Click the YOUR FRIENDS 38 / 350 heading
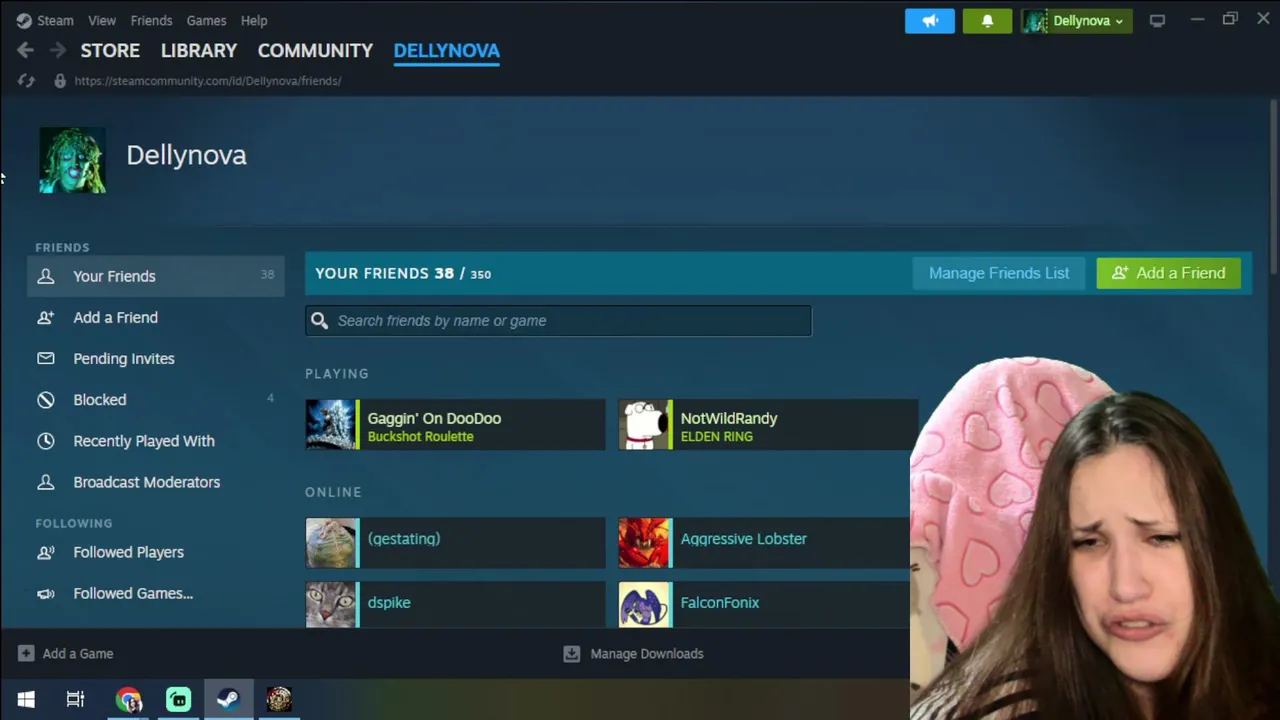The height and width of the screenshot is (720, 1280). (x=403, y=273)
